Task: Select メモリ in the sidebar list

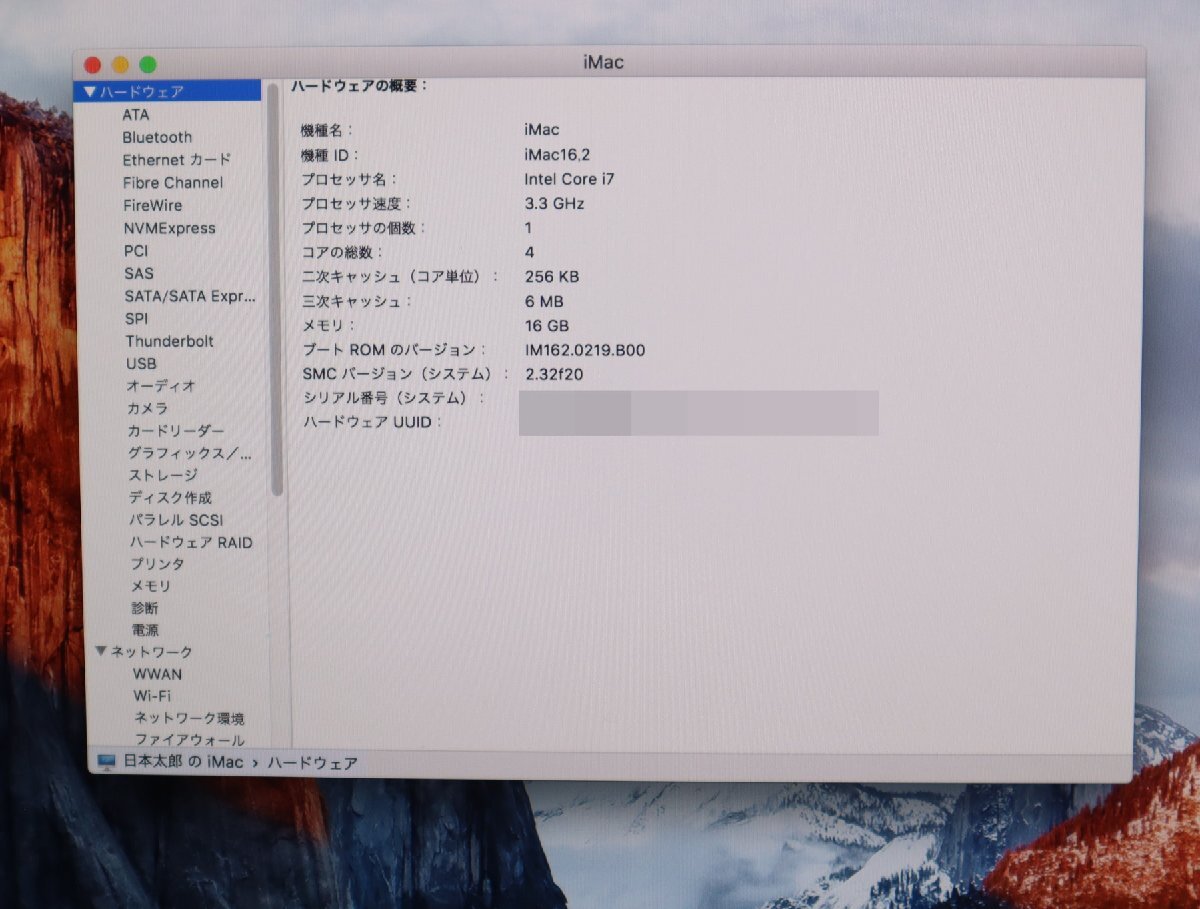Action: [x=151, y=586]
